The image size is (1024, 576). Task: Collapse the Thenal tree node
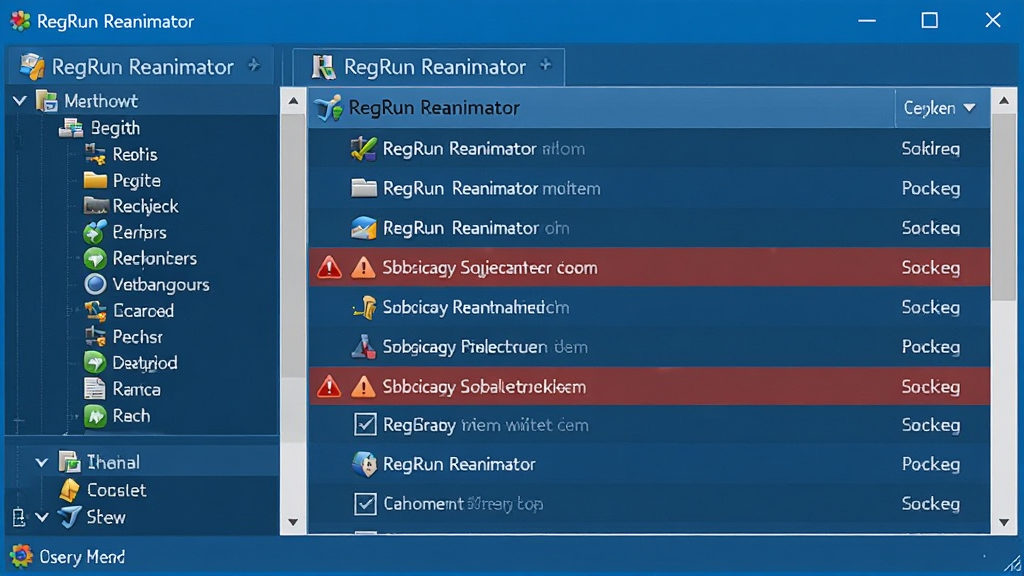[x=42, y=462]
